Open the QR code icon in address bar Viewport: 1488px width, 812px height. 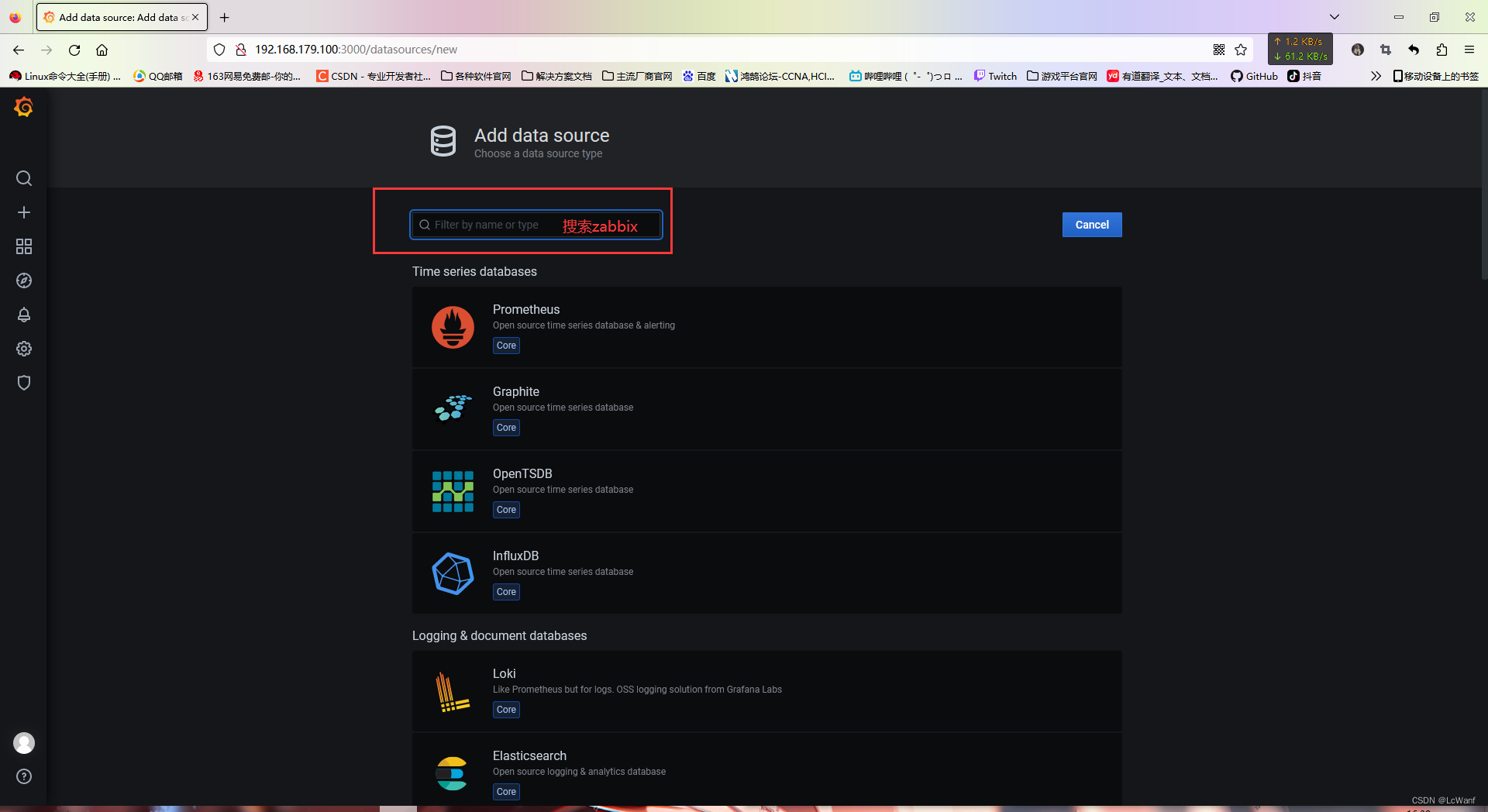click(x=1219, y=50)
